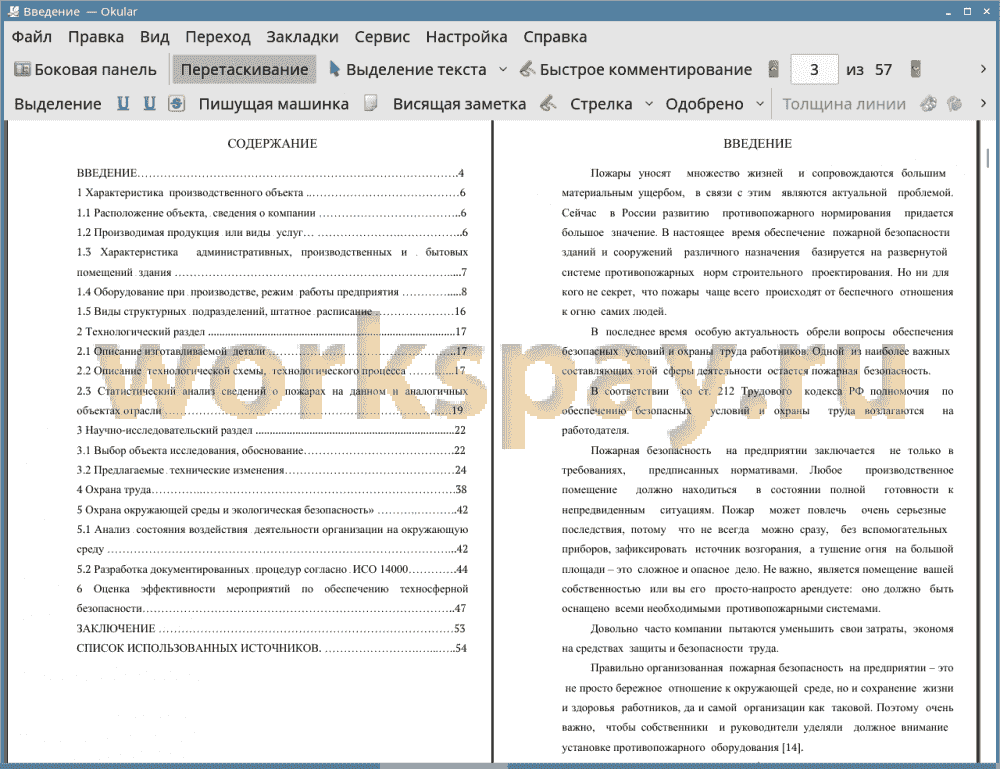Click entry '3.1 Выбор объекта исследования, обоснование'
This screenshot has width=1000, height=769.
point(271,450)
